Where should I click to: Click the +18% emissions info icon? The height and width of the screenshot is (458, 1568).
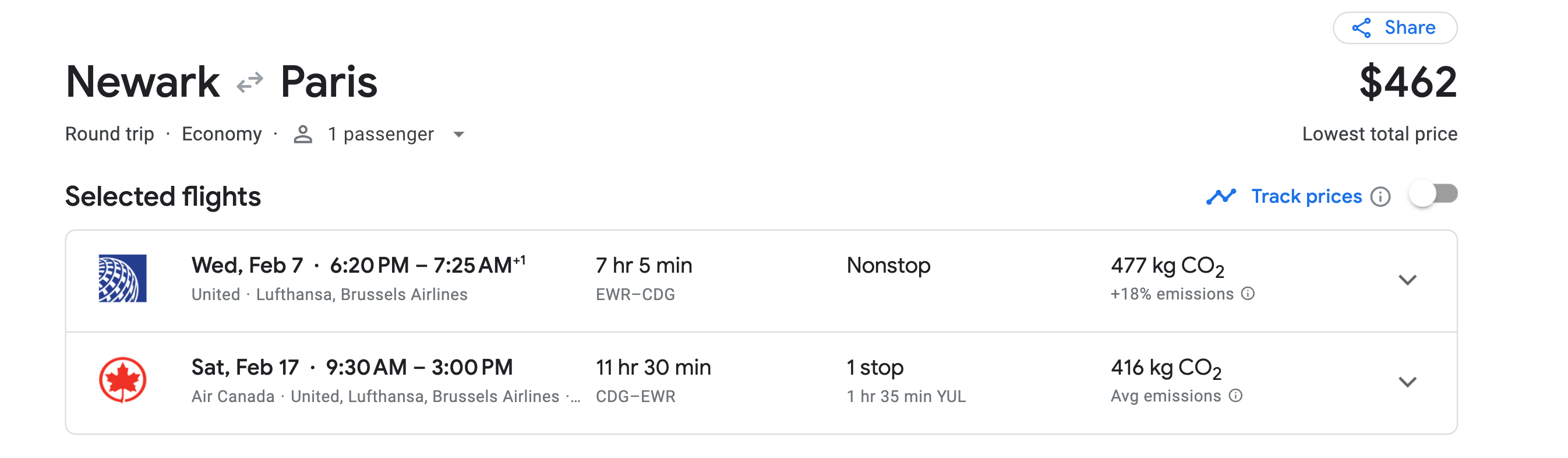coord(1248,294)
